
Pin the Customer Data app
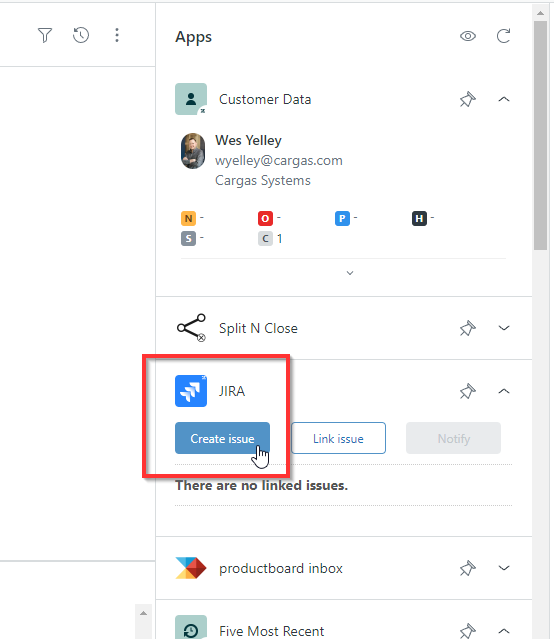(x=468, y=99)
